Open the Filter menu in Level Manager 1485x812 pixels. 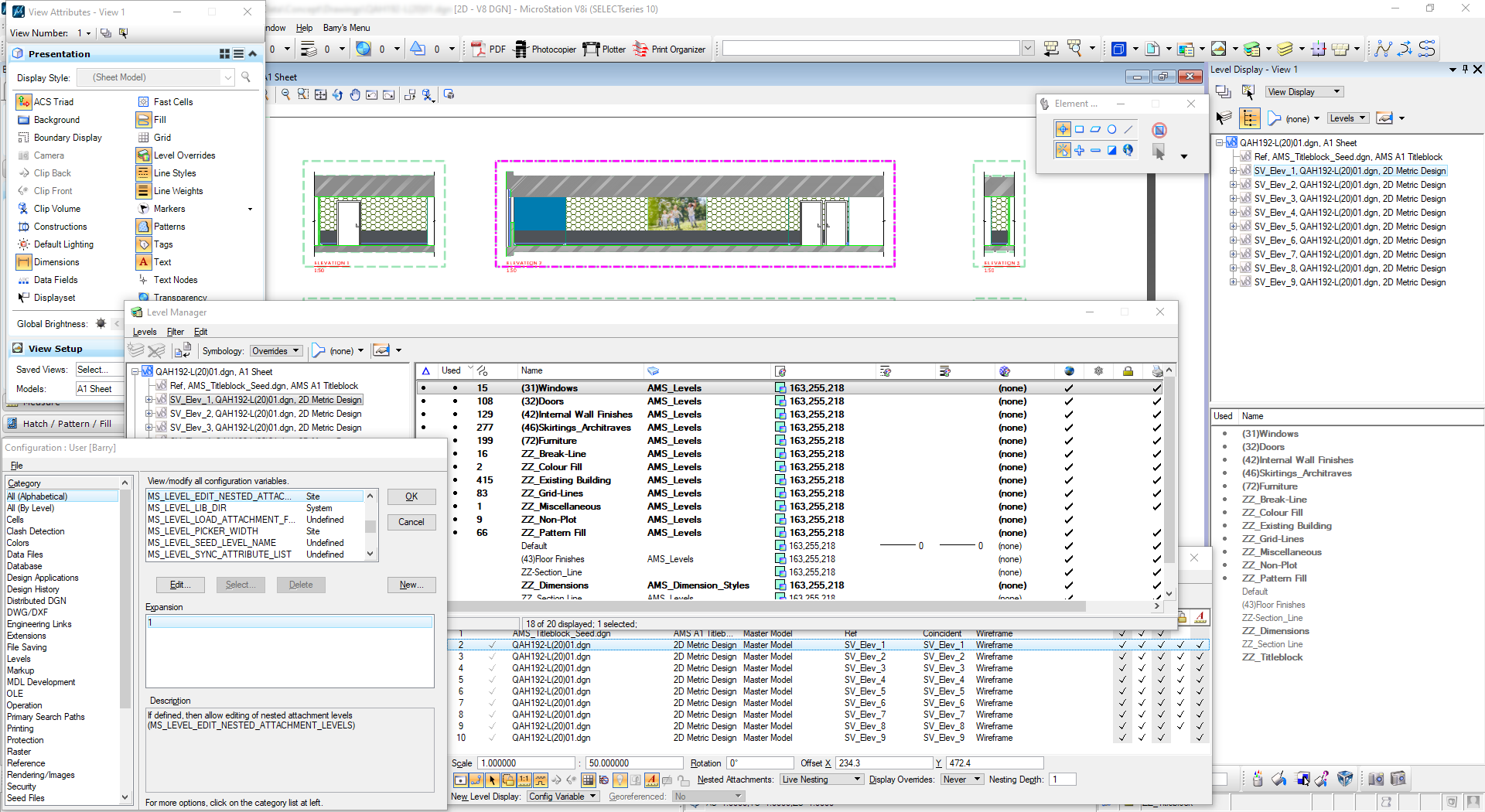[175, 332]
